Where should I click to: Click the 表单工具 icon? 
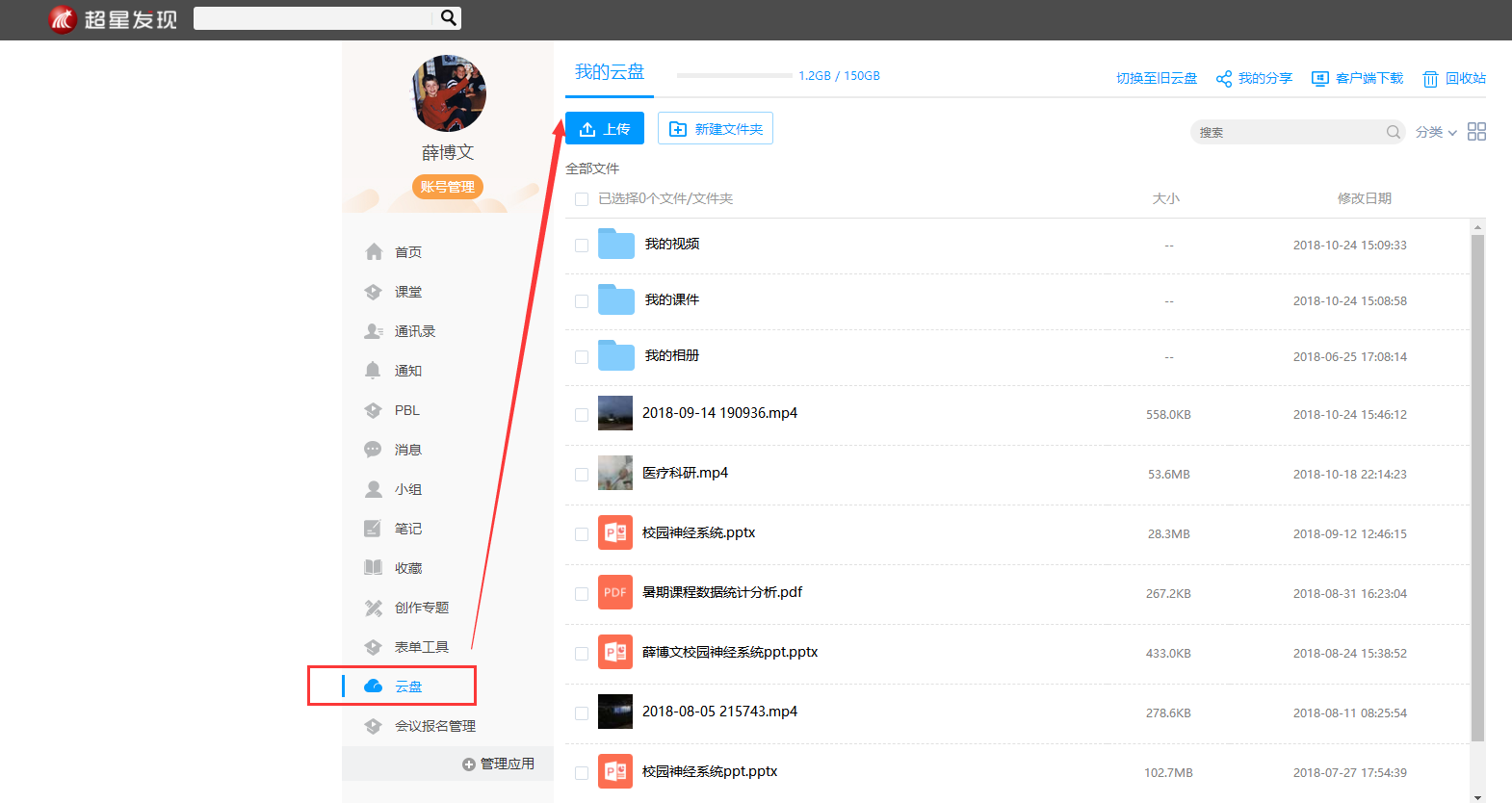point(374,647)
